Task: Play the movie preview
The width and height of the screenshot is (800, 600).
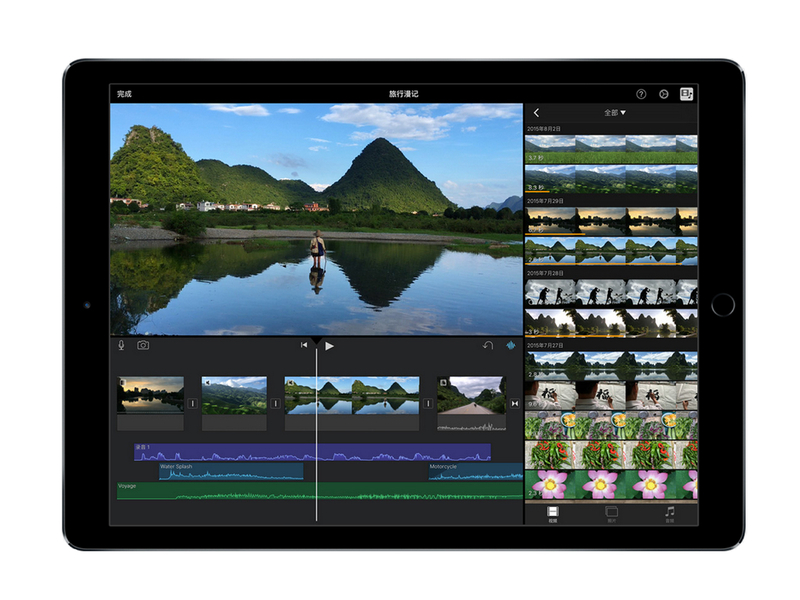Action: 329,346
